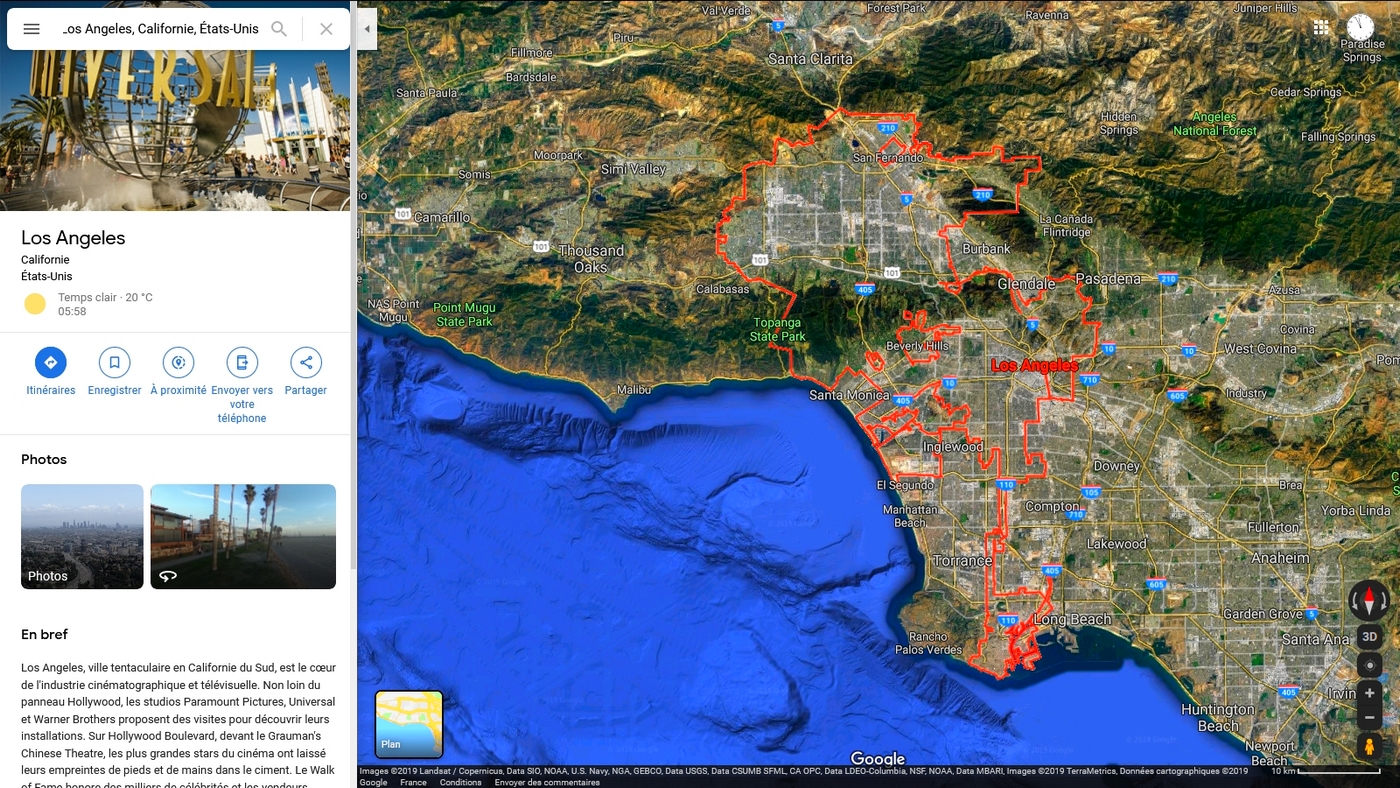Click the show my location button
The image size is (1400, 788).
pyautogui.click(x=1369, y=665)
